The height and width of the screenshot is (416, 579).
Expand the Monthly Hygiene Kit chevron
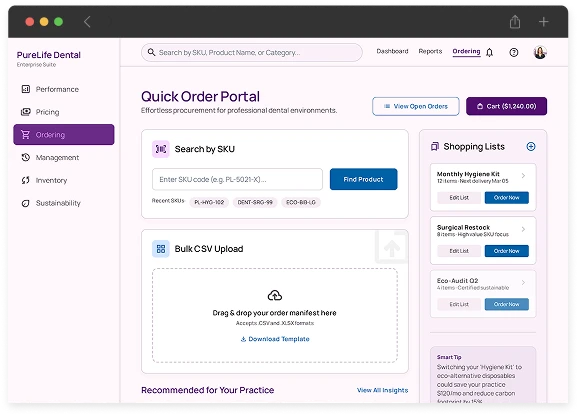point(523,176)
